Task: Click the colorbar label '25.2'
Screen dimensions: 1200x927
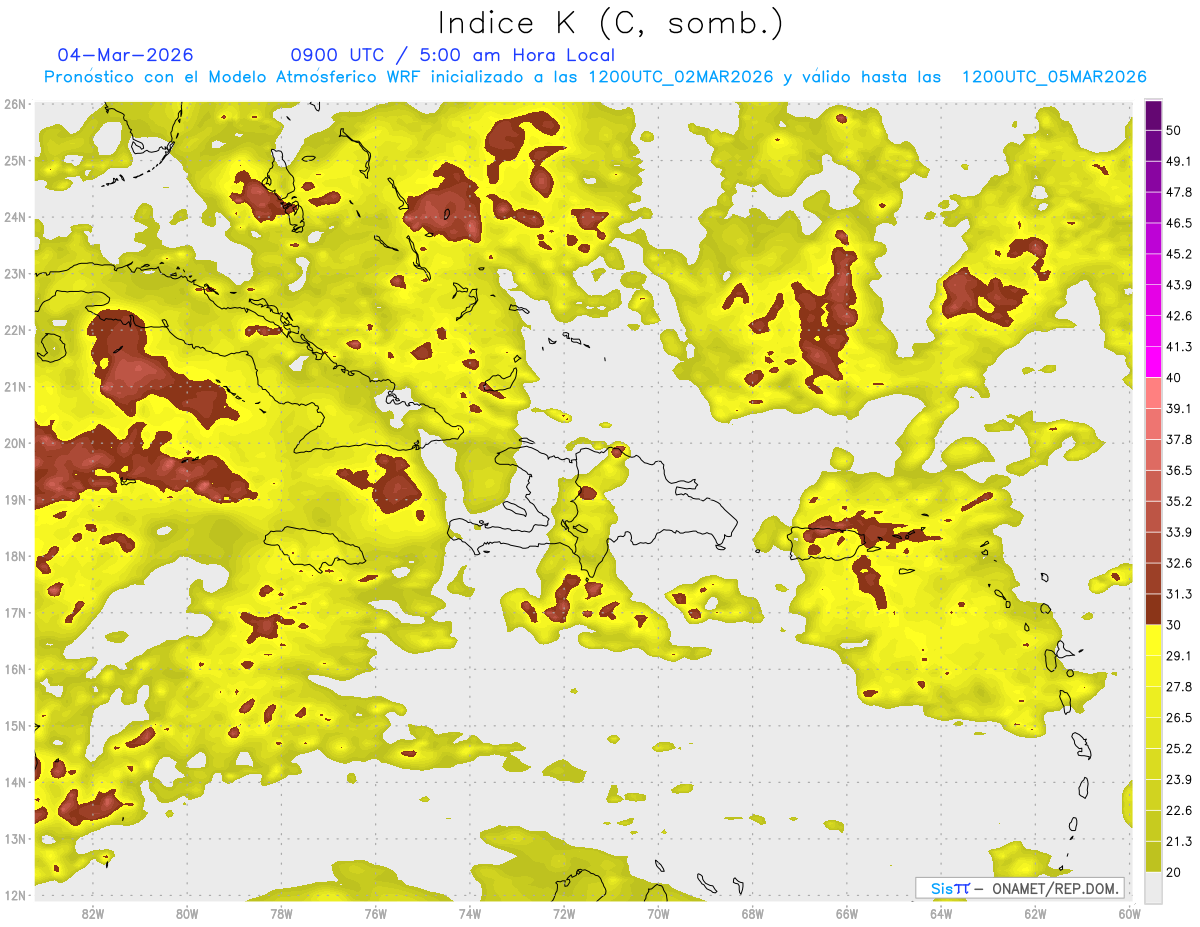Action: pyautogui.click(x=1178, y=749)
